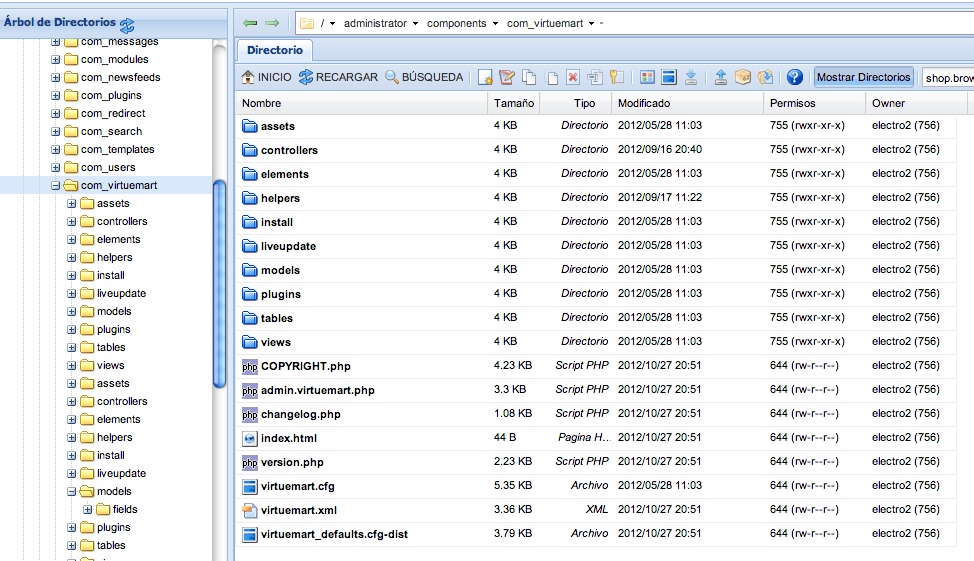The height and width of the screenshot is (561, 974).
Task: Select com_redirect in the directory tree
Action: click(113, 114)
